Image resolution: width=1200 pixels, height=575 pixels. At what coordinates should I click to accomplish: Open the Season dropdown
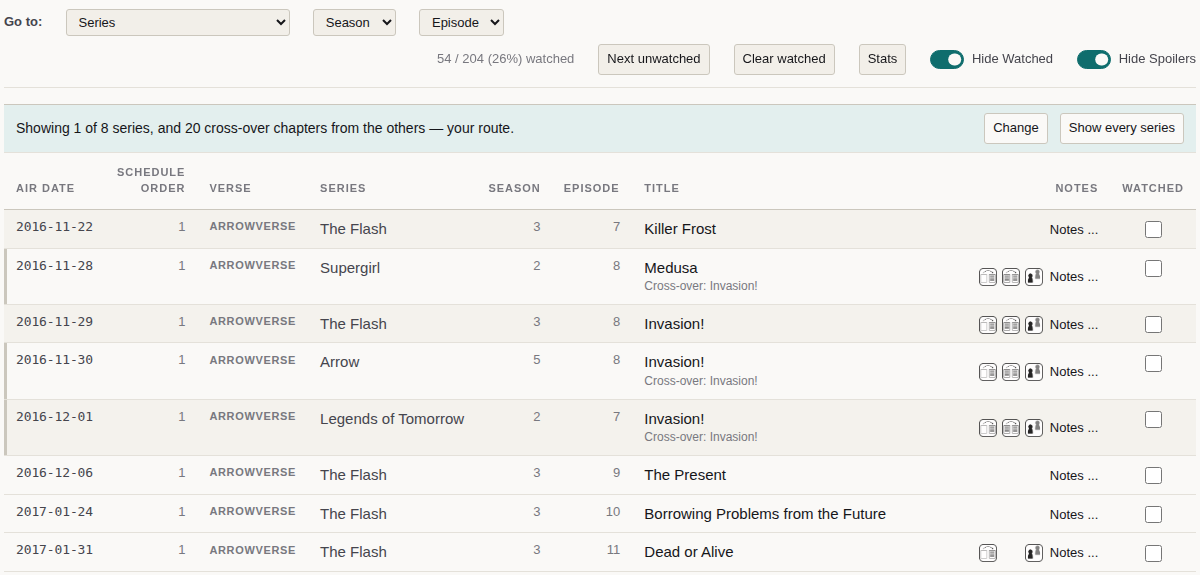click(x=354, y=22)
